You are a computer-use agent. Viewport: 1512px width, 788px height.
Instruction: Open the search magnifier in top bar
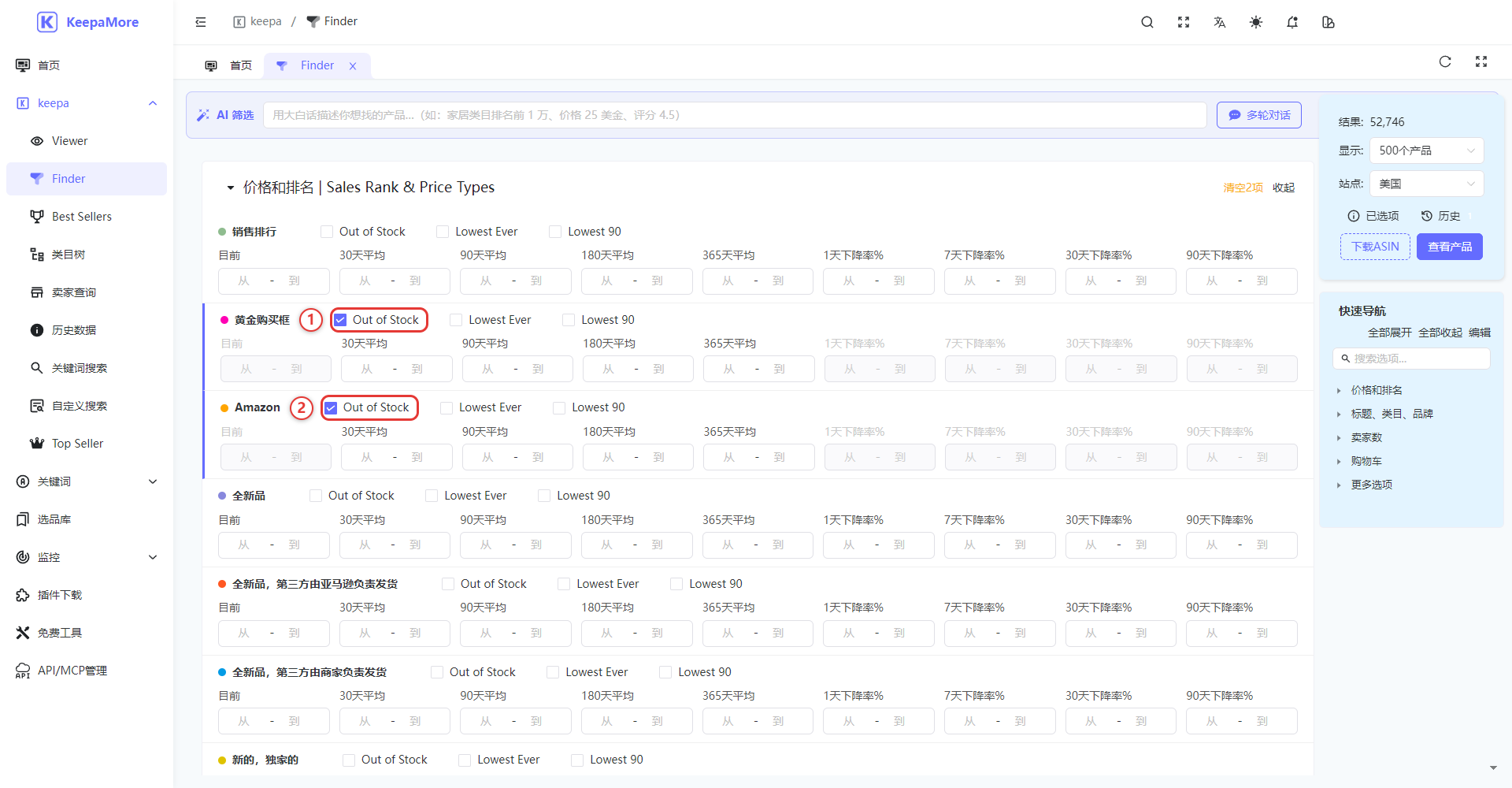(x=1147, y=22)
